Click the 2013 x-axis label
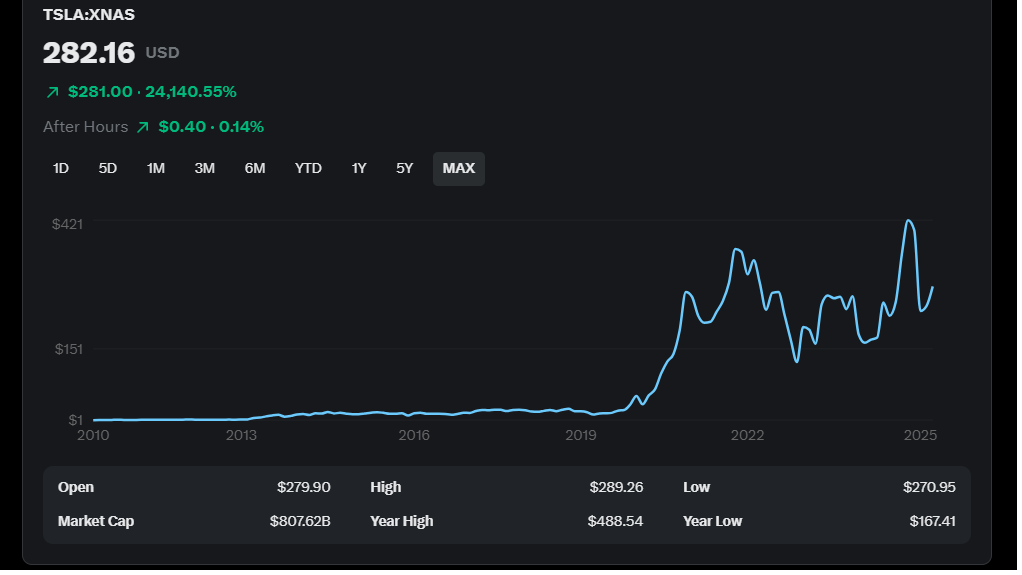1022x575 pixels. [x=242, y=437]
